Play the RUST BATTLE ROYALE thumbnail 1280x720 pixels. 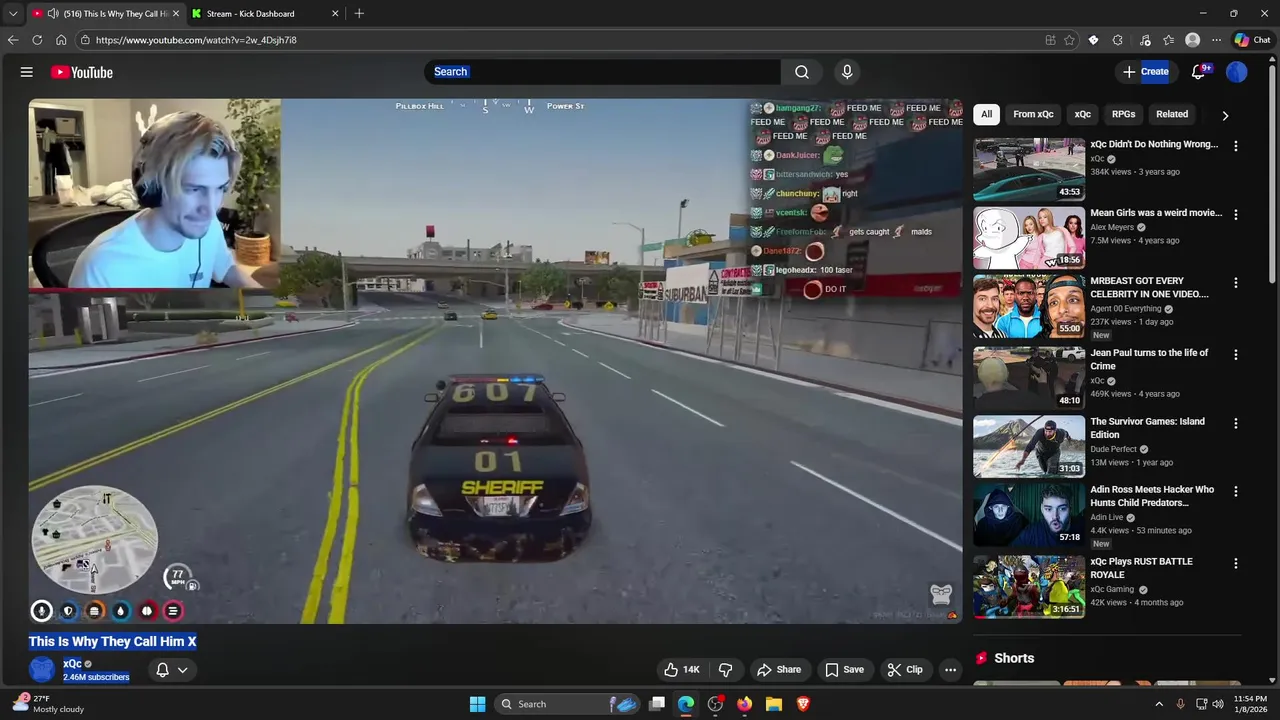pyautogui.click(x=1029, y=587)
